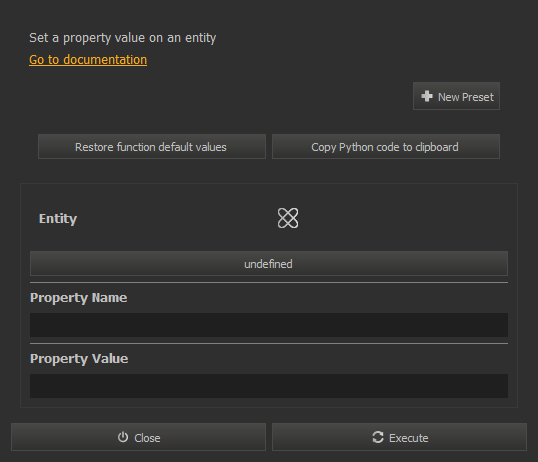
Task: Click the separator line above Property Name
Action: click(x=269, y=282)
